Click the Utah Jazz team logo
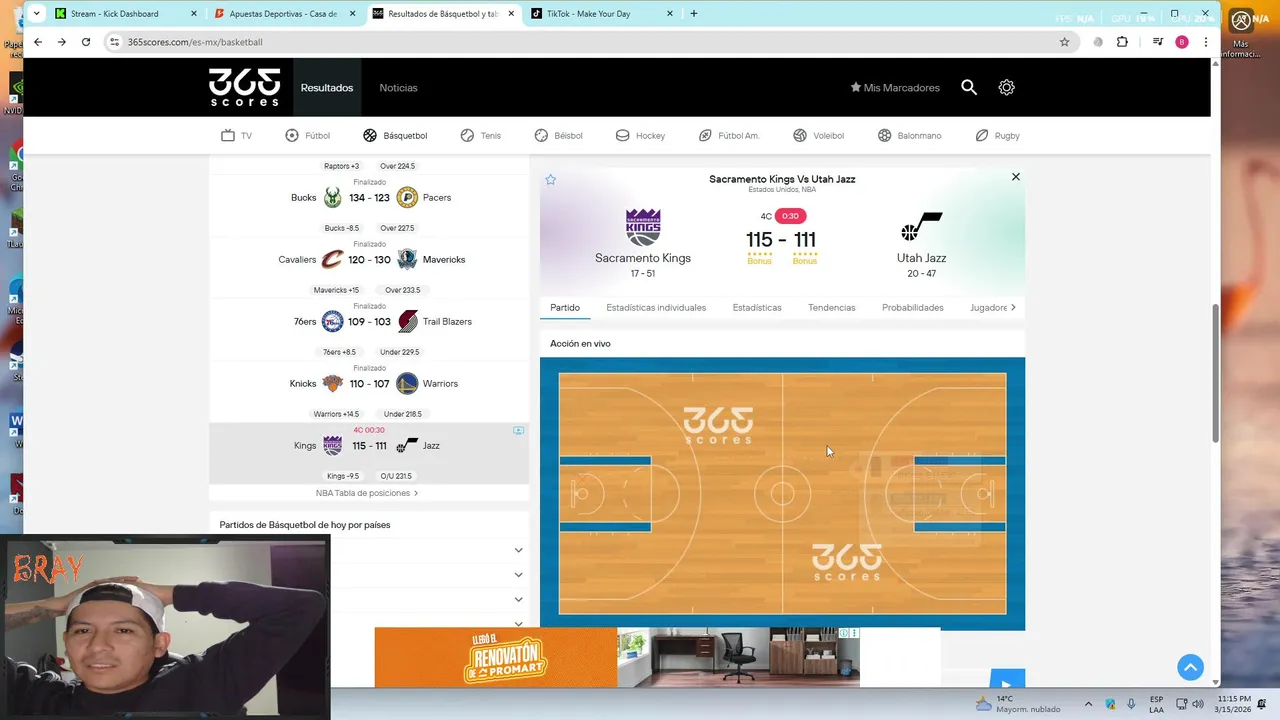 coord(921,227)
